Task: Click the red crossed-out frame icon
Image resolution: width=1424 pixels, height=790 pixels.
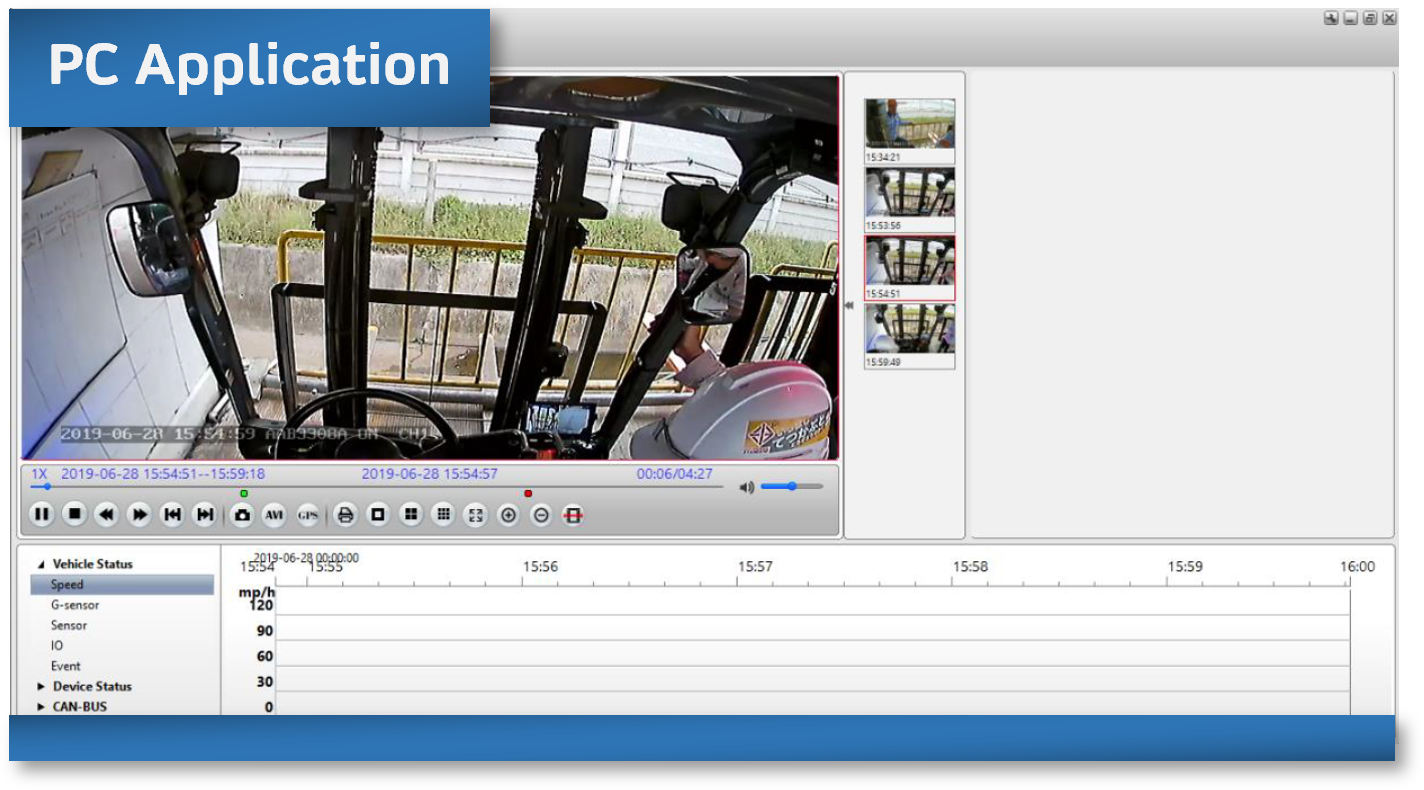Action: pyautogui.click(x=573, y=515)
